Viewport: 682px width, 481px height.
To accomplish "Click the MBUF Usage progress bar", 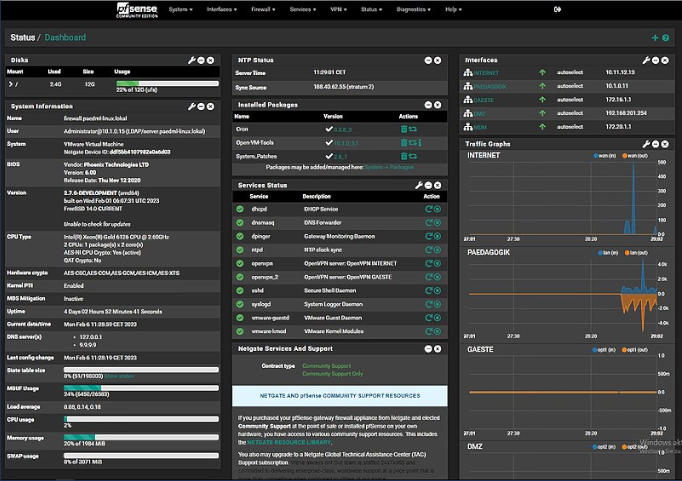I will (141, 388).
